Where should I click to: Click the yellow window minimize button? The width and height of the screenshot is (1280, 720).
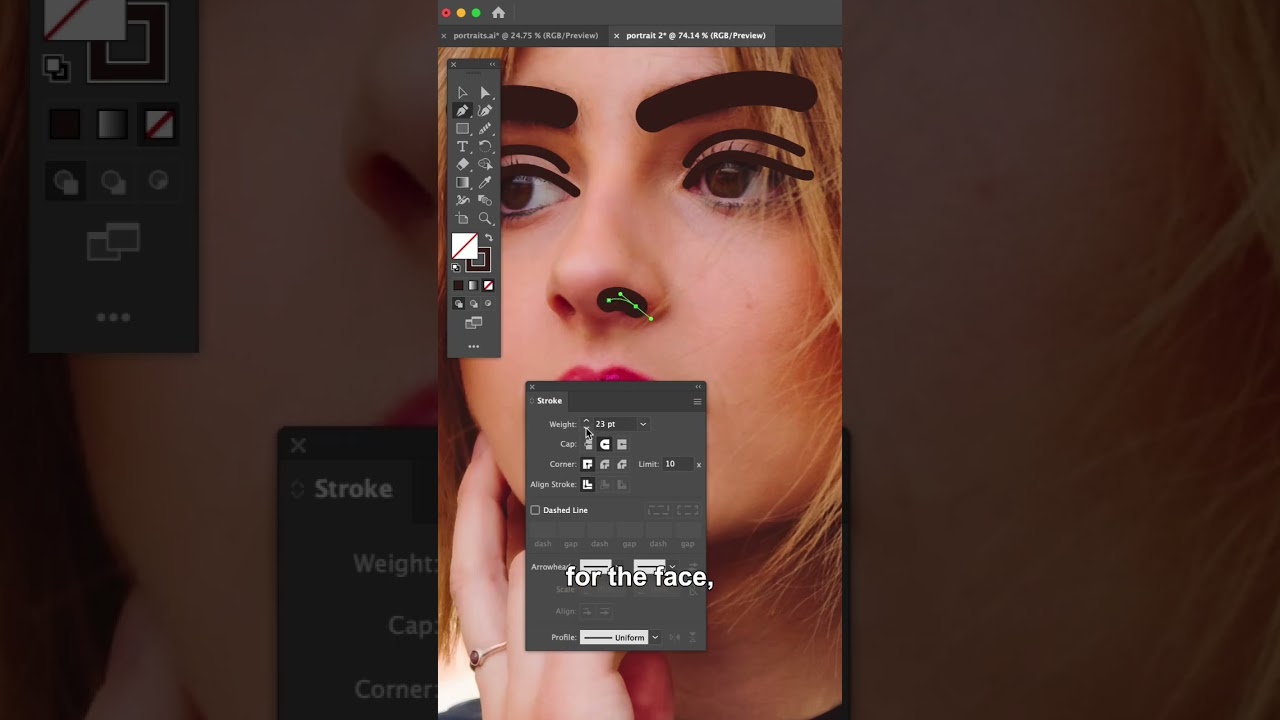click(x=461, y=13)
